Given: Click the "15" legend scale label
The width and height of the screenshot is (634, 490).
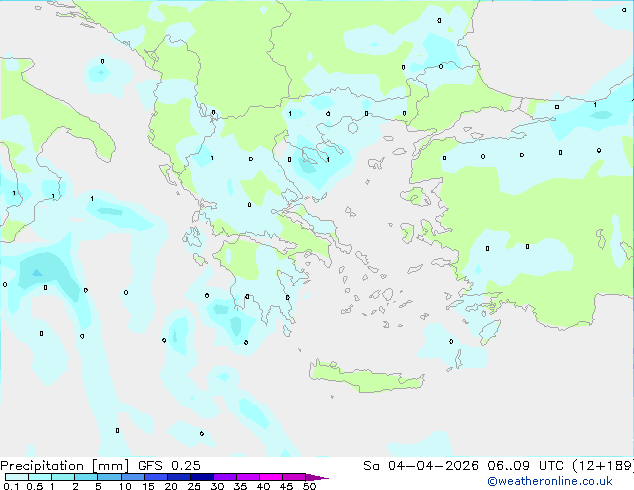Looking at the screenshot, I should click(x=148, y=486).
